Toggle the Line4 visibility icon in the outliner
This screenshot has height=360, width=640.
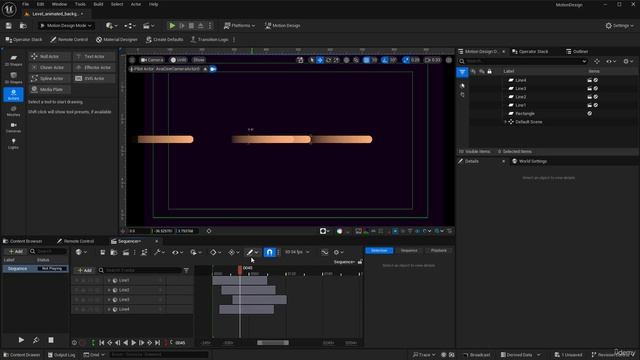pos(596,80)
